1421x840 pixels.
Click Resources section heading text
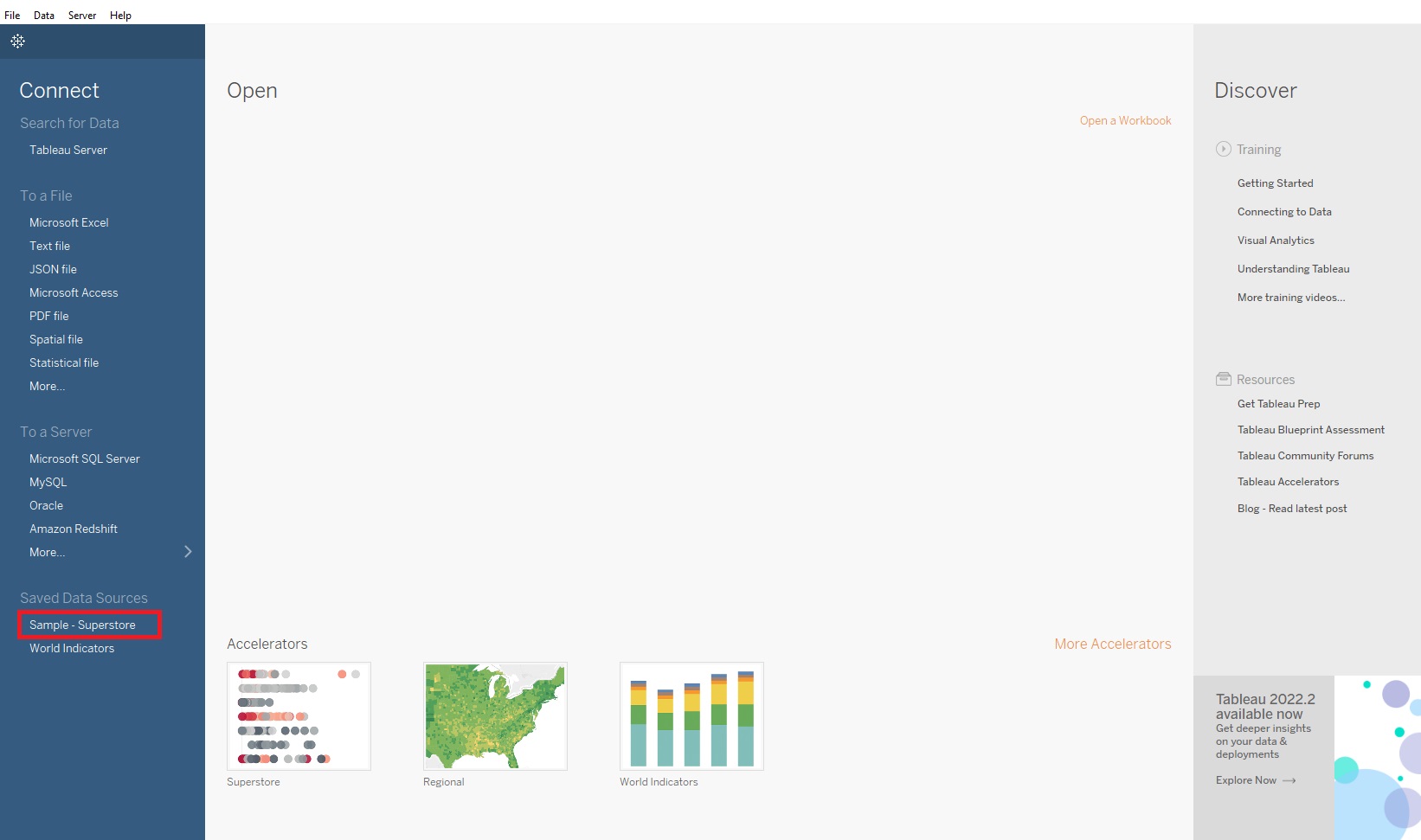(1265, 380)
